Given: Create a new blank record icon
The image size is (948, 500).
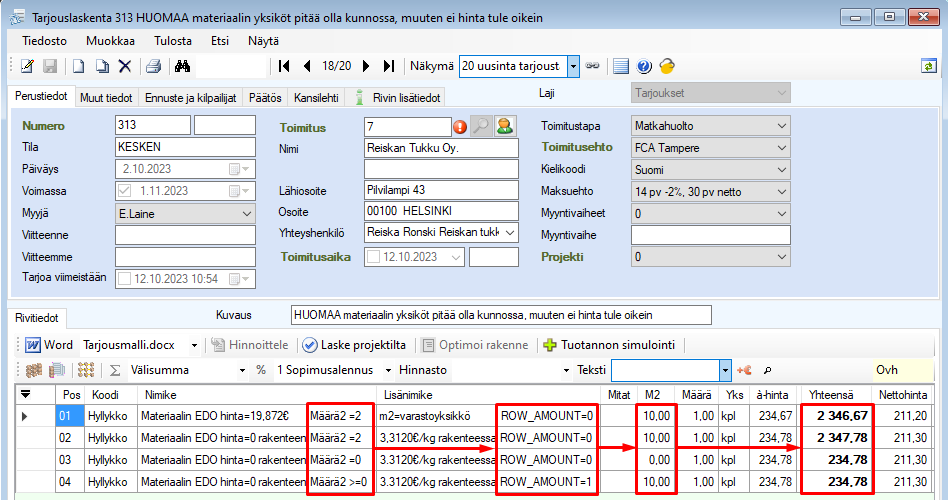Looking at the screenshot, I should (78, 66).
